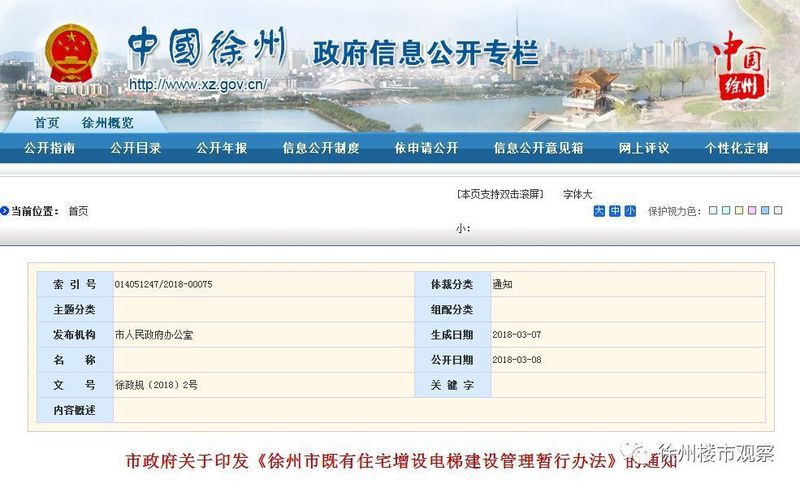This screenshot has width=800, height=488.
Task: Click the 关键字 label cell
Action: pos(453,385)
